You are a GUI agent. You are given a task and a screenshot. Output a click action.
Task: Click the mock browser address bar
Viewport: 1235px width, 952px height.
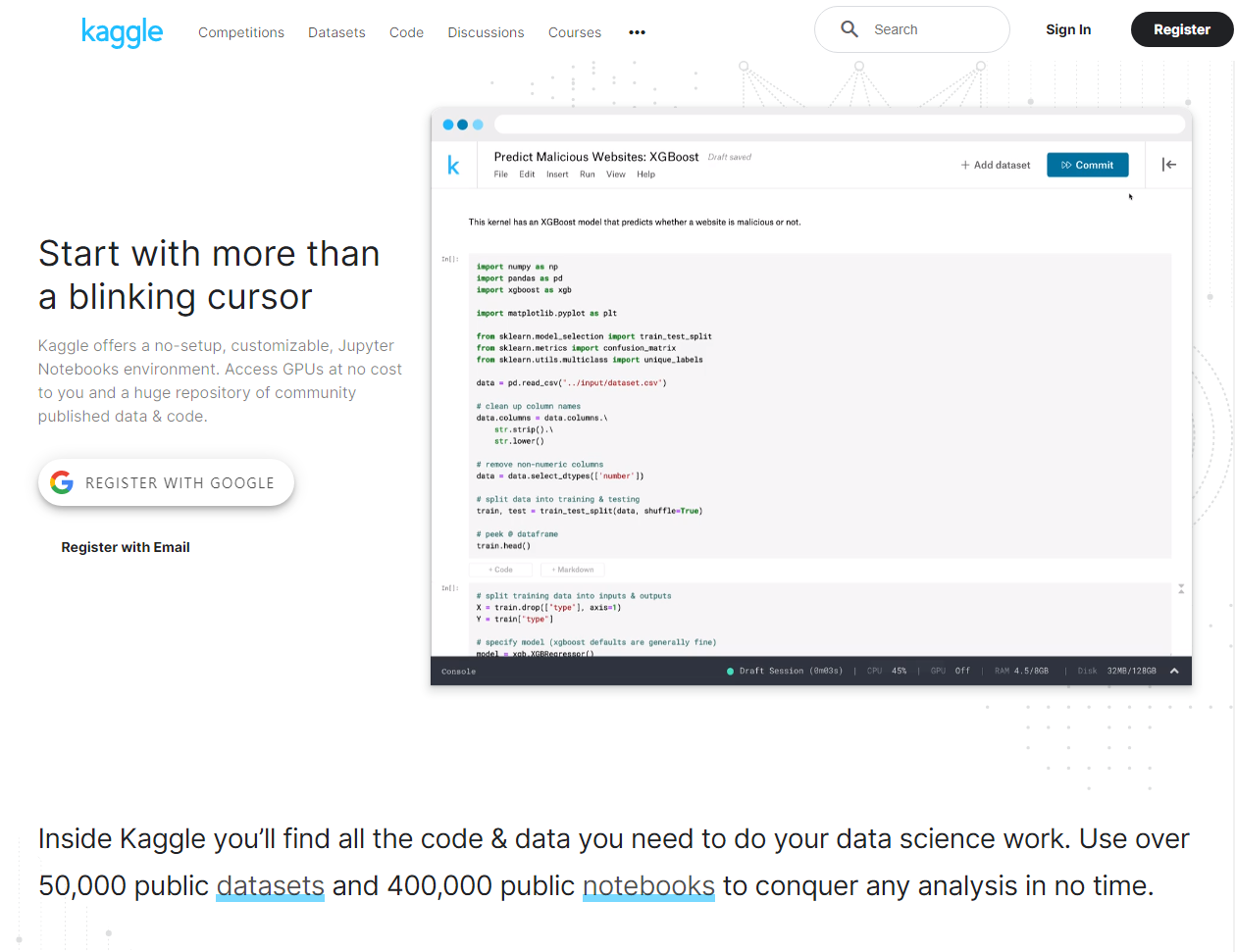click(x=840, y=125)
